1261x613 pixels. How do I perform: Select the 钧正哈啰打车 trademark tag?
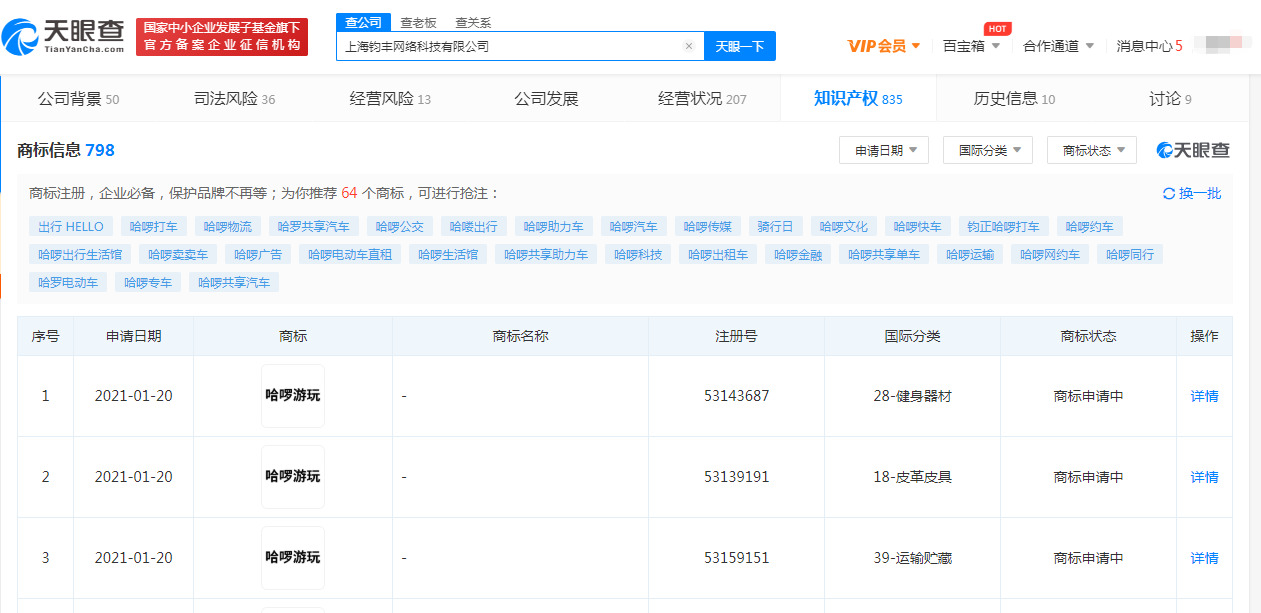pyautogui.click(x=1004, y=226)
